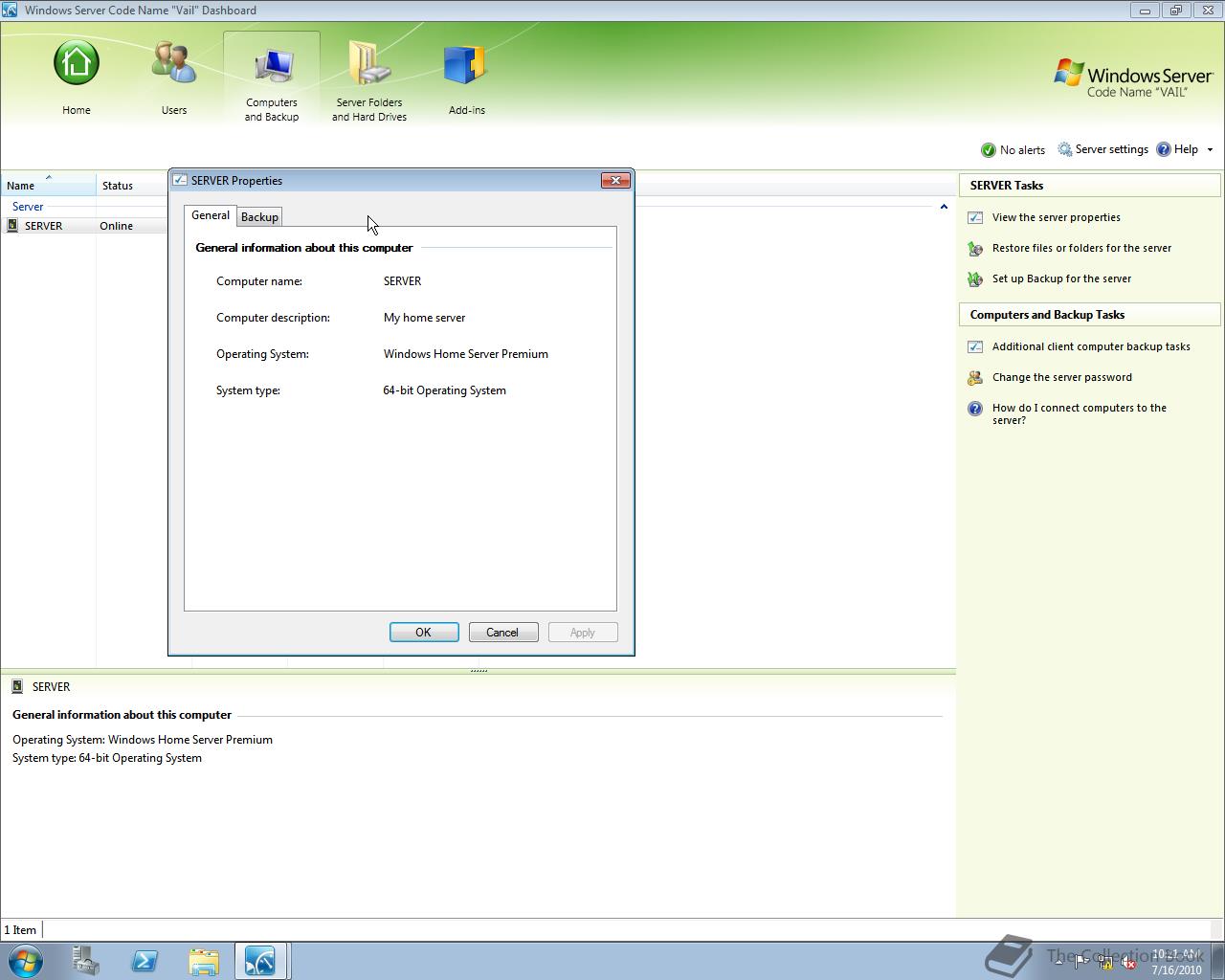The width and height of the screenshot is (1225, 980).
Task: Open Server settings gear icon
Action: 1065,149
